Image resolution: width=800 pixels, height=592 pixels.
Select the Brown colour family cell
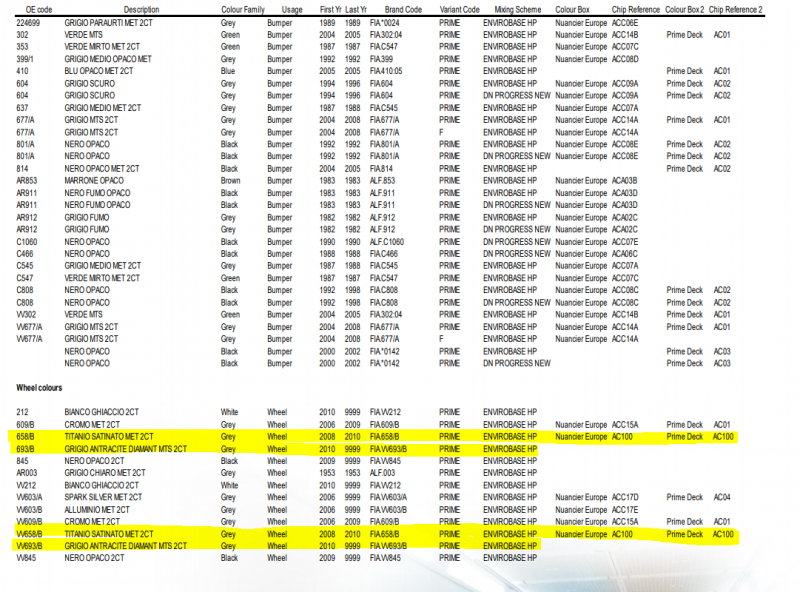point(230,180)
